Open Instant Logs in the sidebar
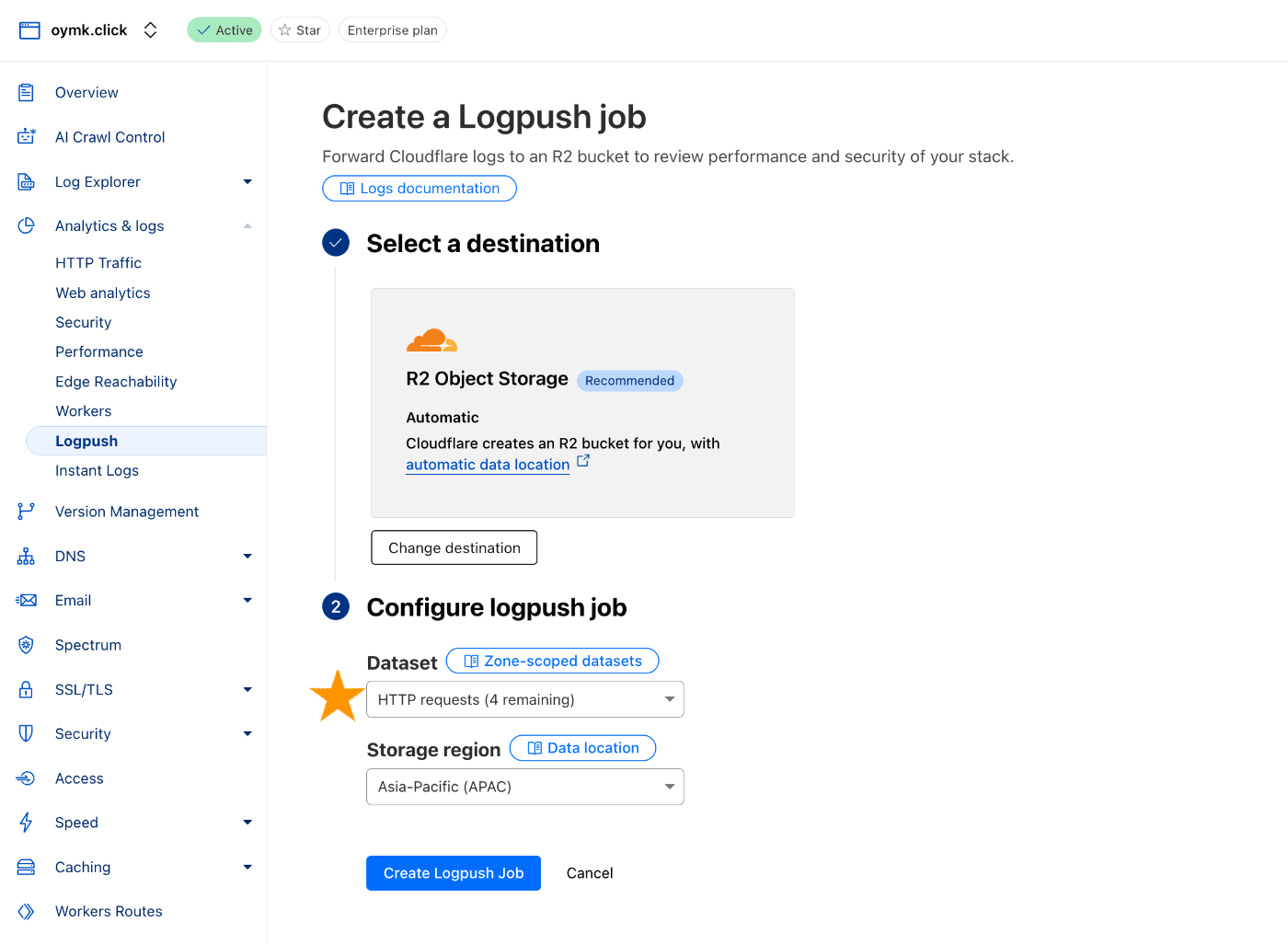 tap(97, 470)
